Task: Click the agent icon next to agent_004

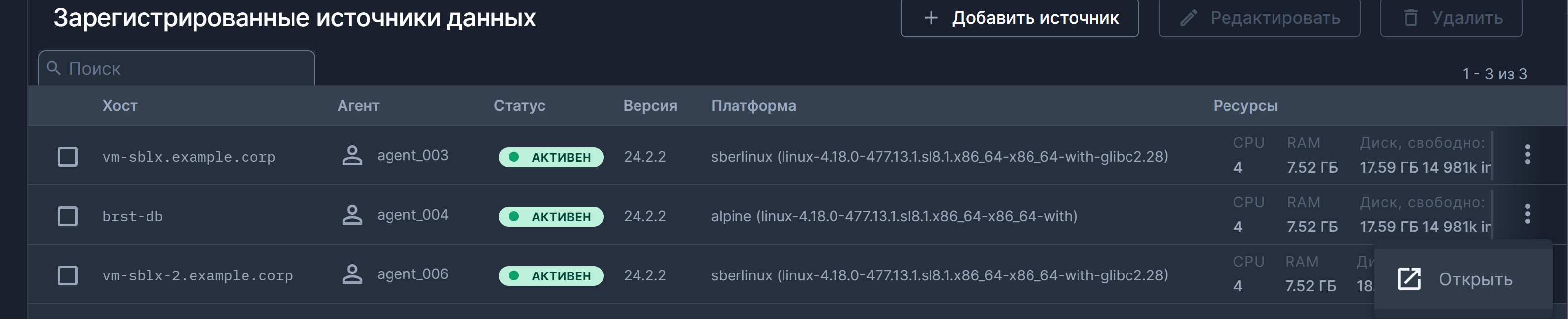Action: click(351, 216)
